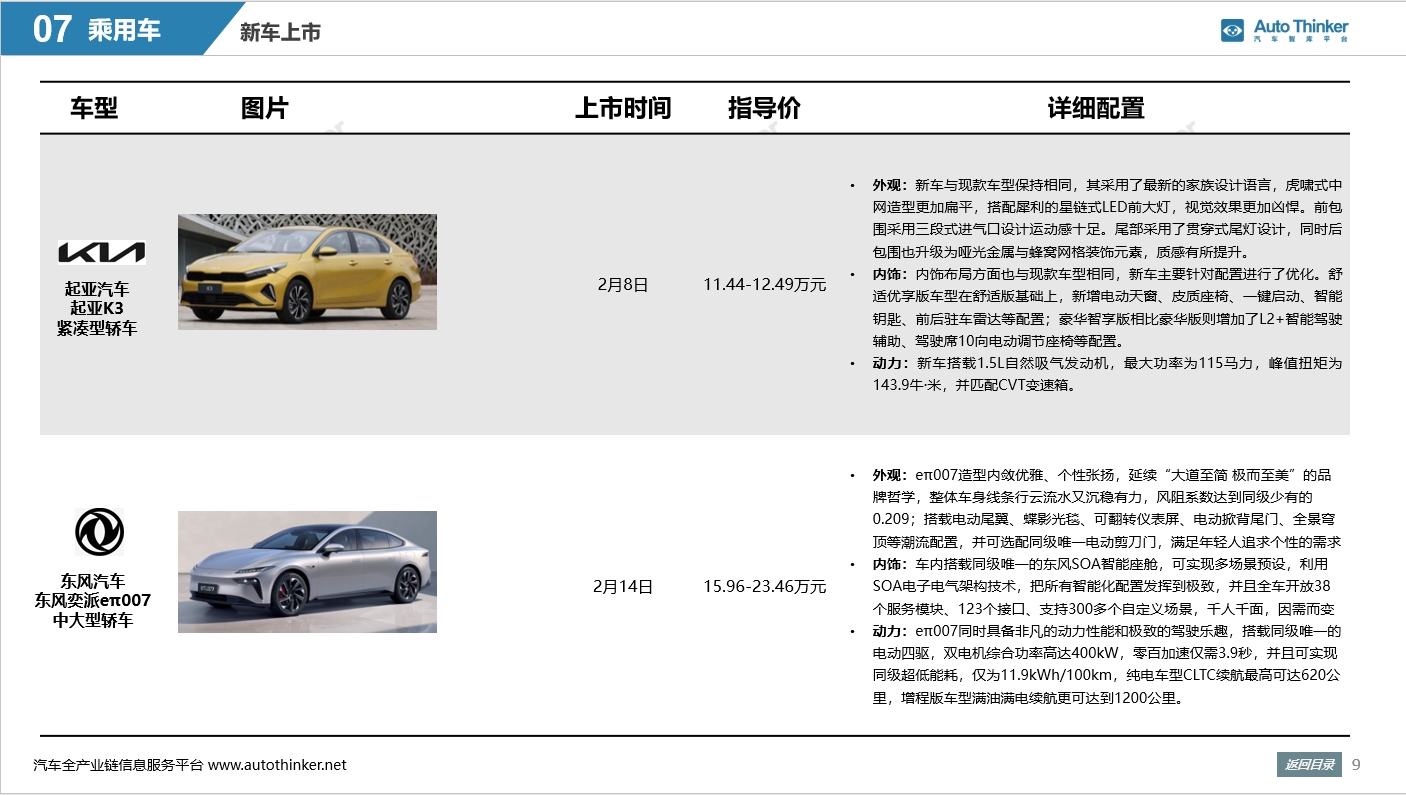Click the eπ007 内饰 bullet heading
This screenshot has height=795, width=1406.
(889, 565)
